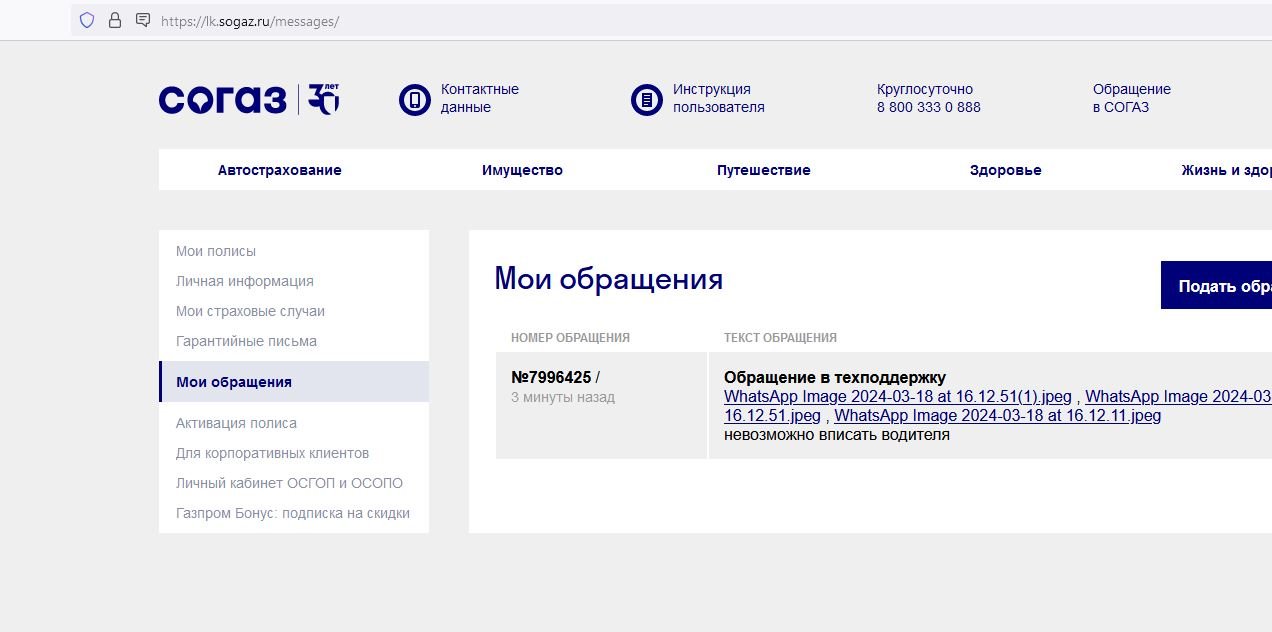Open Личная информация in sidebar
Image resolution: width=1272 pixels, height=632 pixels.
tap(245, 281)
